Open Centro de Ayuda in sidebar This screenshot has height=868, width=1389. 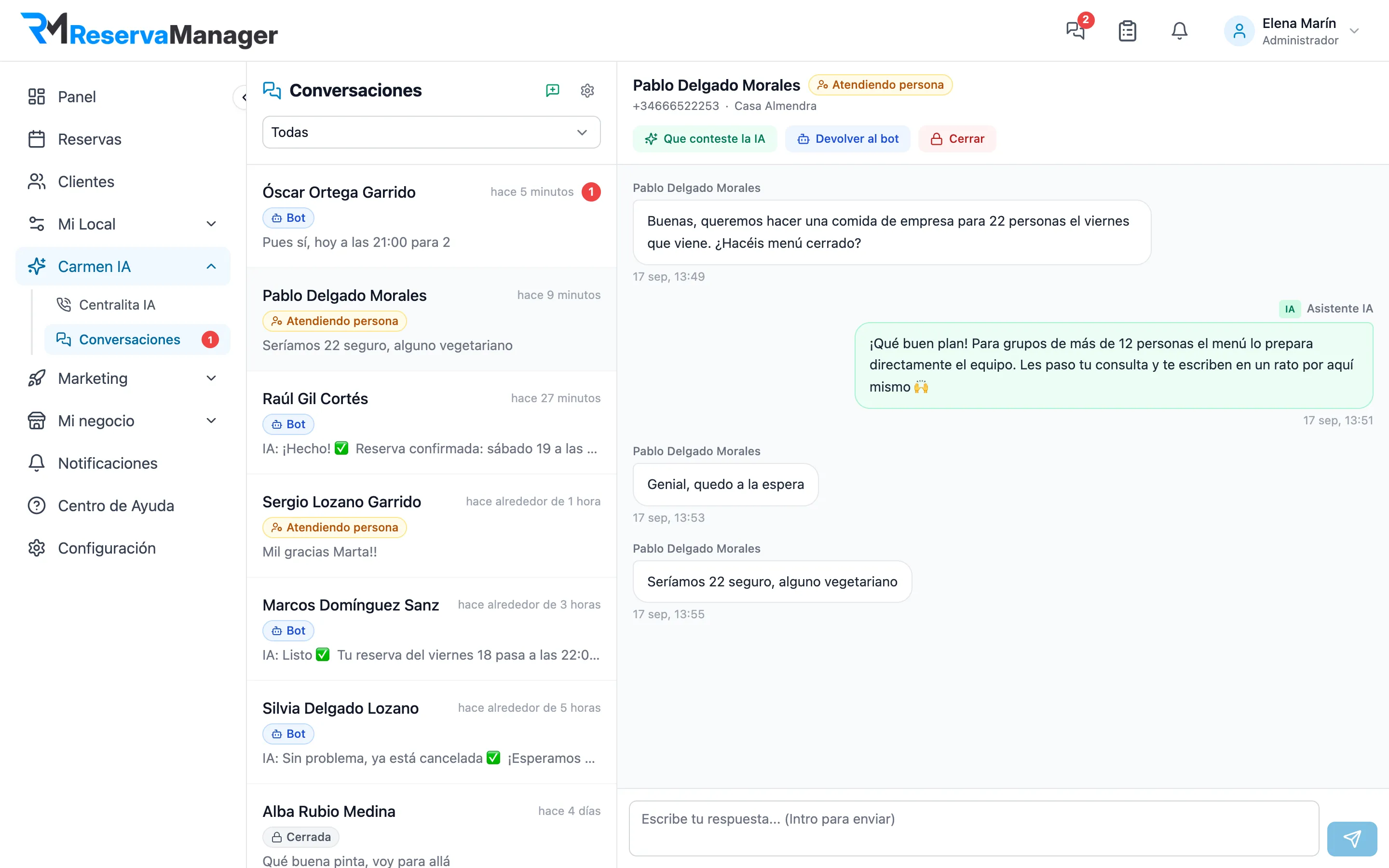coord(123,505)
